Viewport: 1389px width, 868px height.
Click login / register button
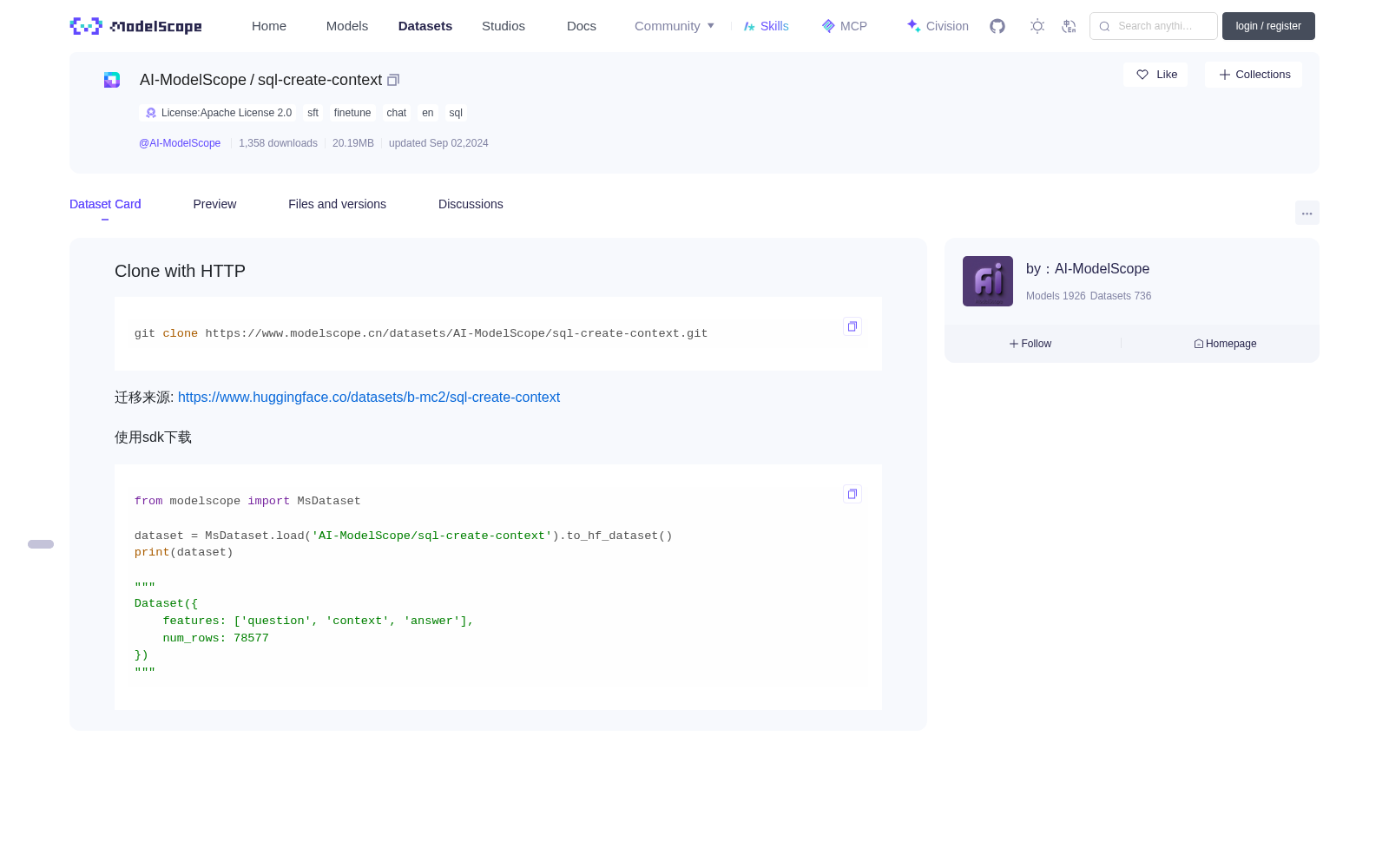coord(1268,26)
